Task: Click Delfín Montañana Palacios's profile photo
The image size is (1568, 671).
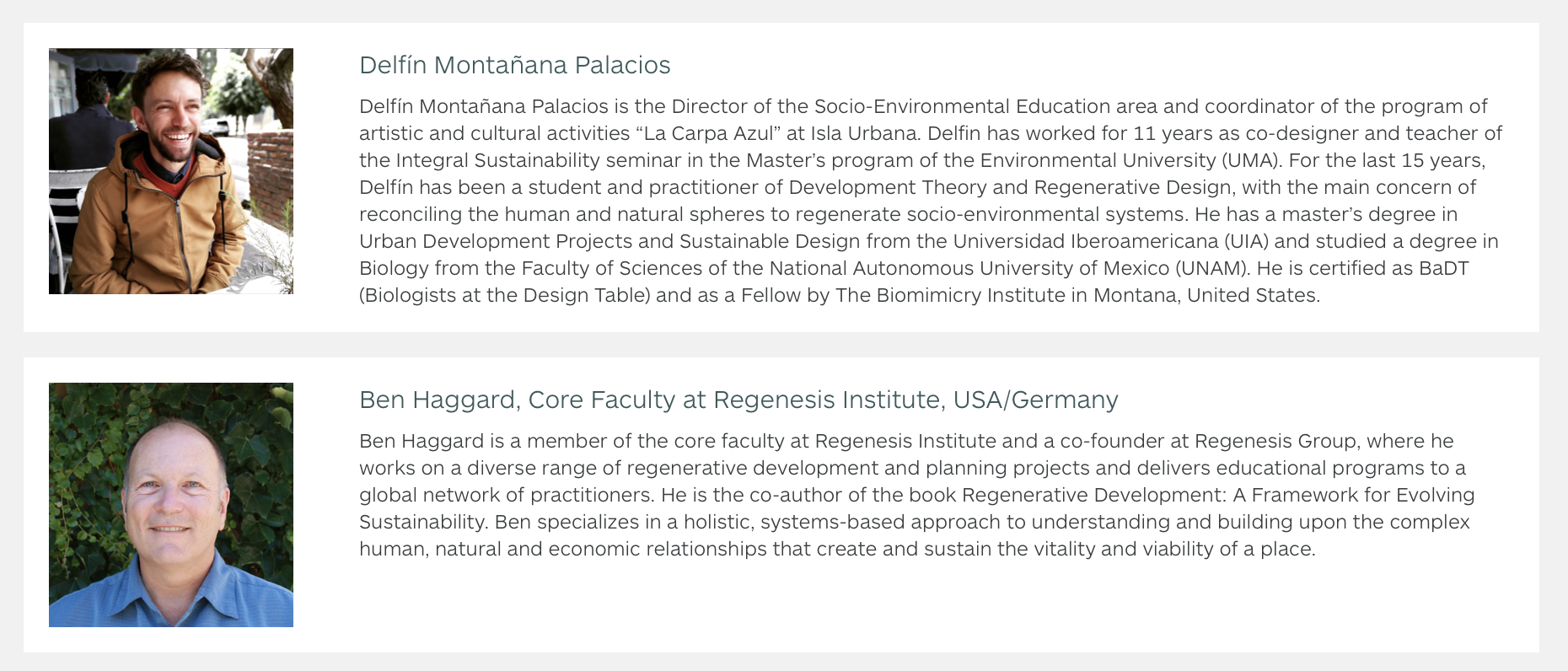Action: pyautogui.click(x=171, y=171)
